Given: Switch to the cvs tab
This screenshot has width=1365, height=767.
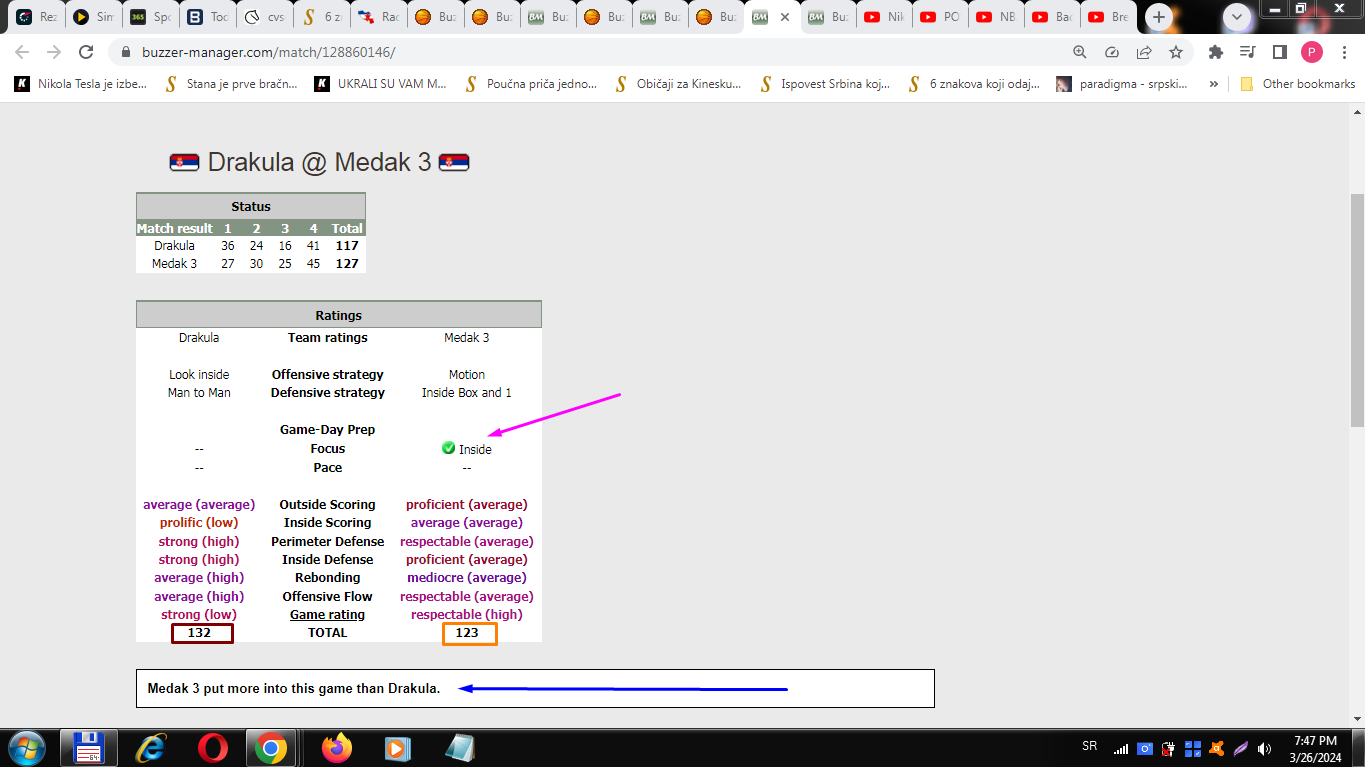Looking at the screenshot, I should coord(264,17).
